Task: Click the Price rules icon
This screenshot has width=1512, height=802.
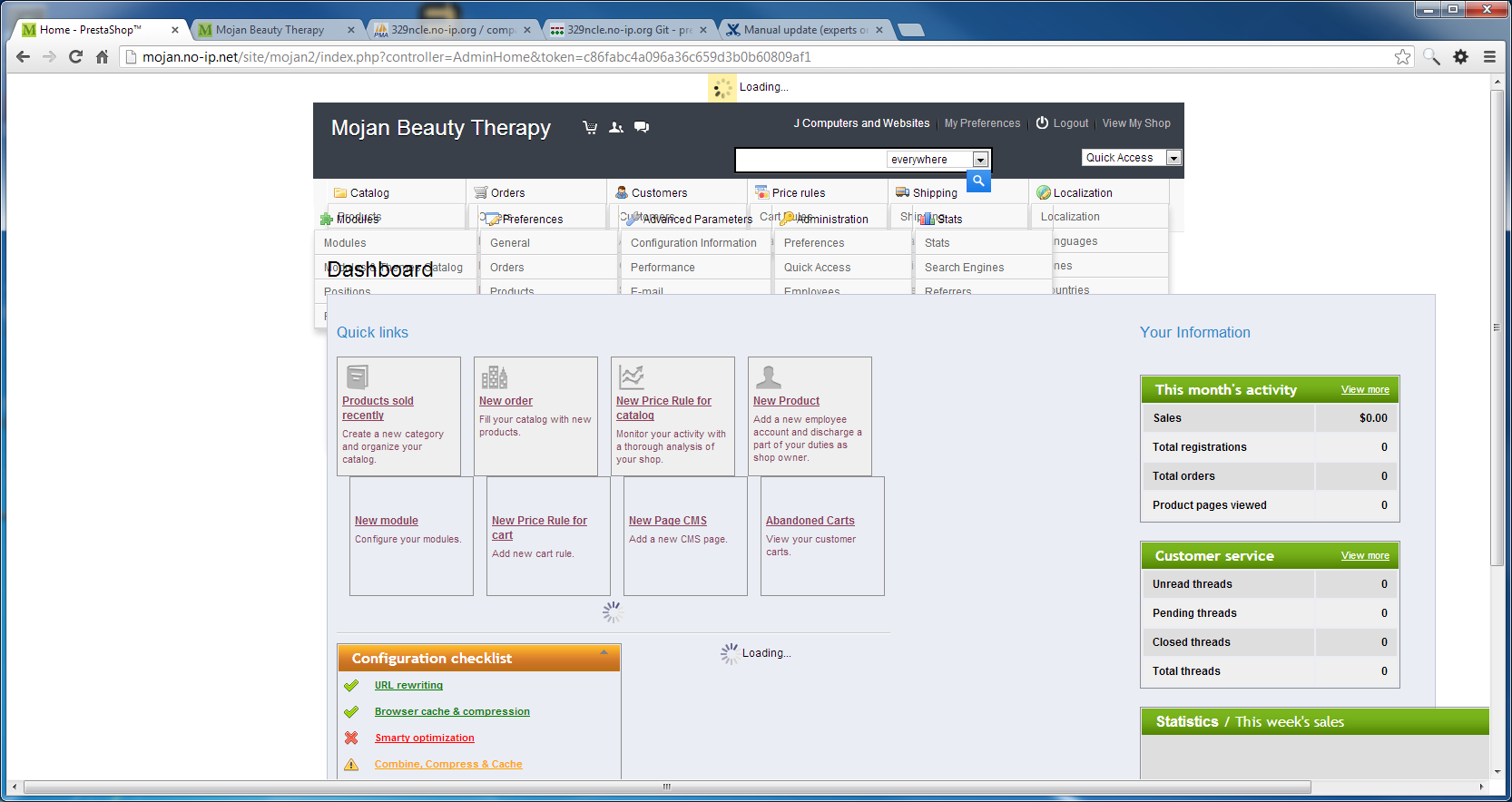Action: click(x=762, y=192)
